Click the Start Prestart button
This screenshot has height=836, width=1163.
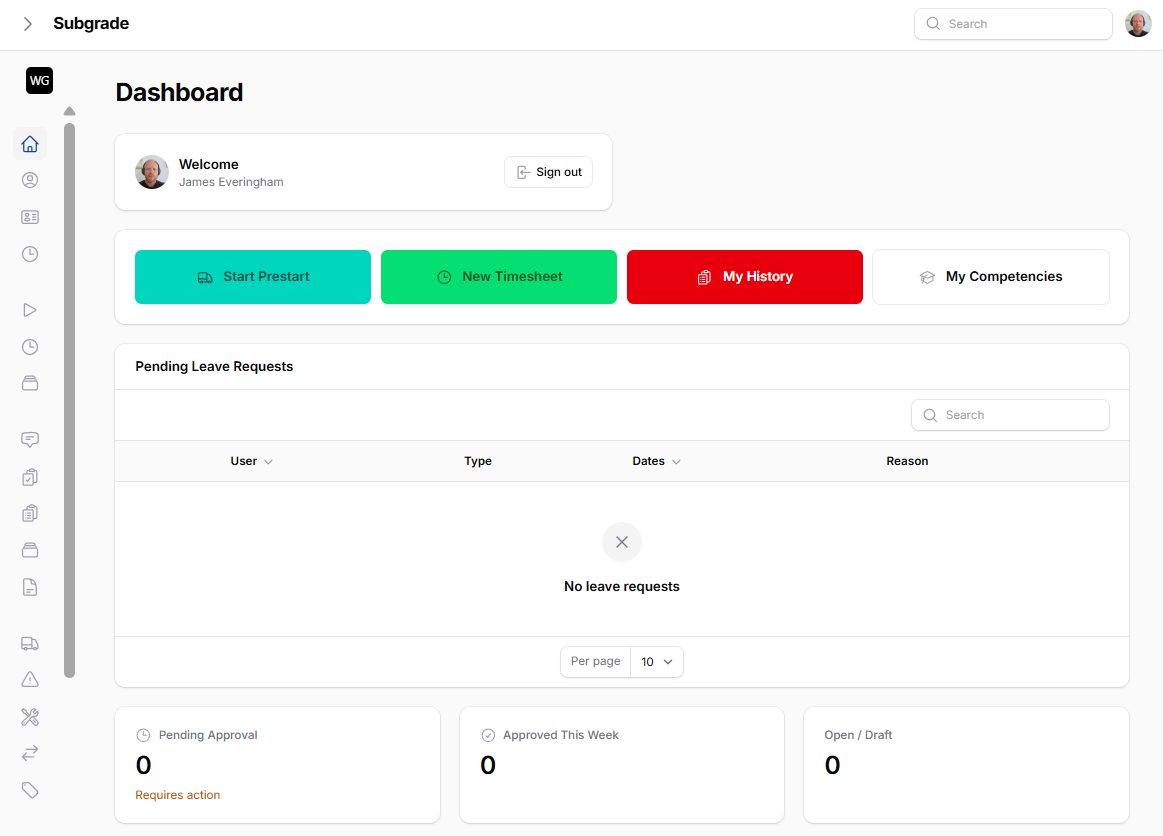(x=253, y=277)
